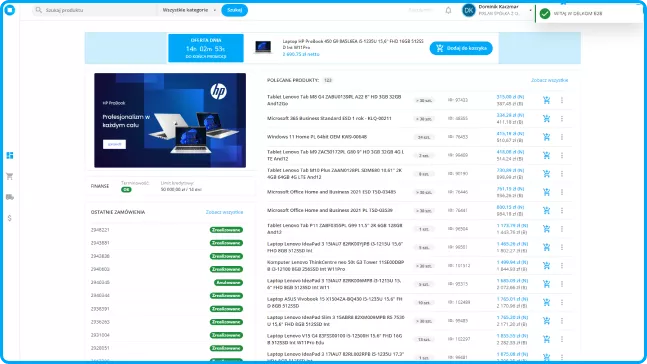The width and height of the screenshot is (647, 364).
Task: Expand the Dominik Kaczmar account dropdown arrow
Action: click(530, 10)
